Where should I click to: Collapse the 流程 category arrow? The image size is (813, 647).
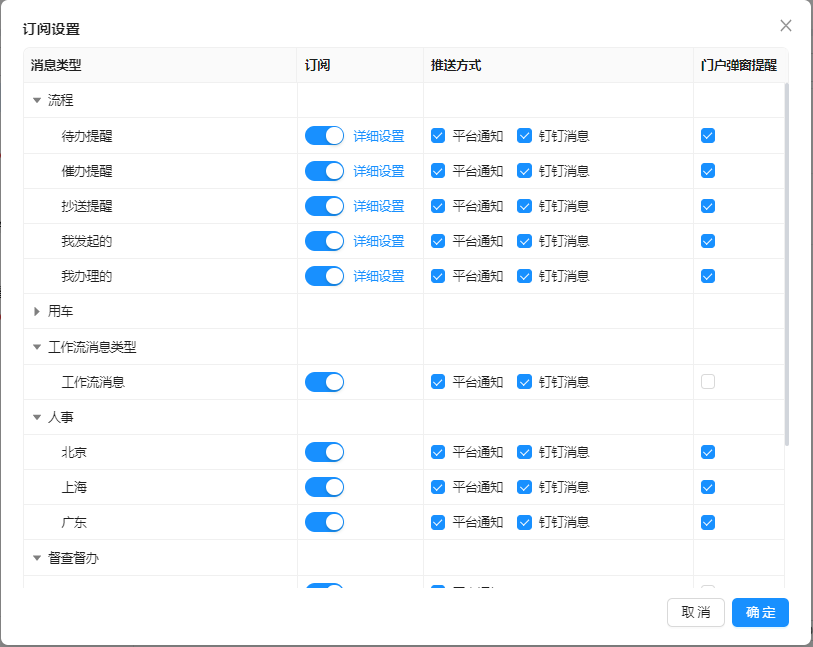pyautogui.click(x=37, y=100)
